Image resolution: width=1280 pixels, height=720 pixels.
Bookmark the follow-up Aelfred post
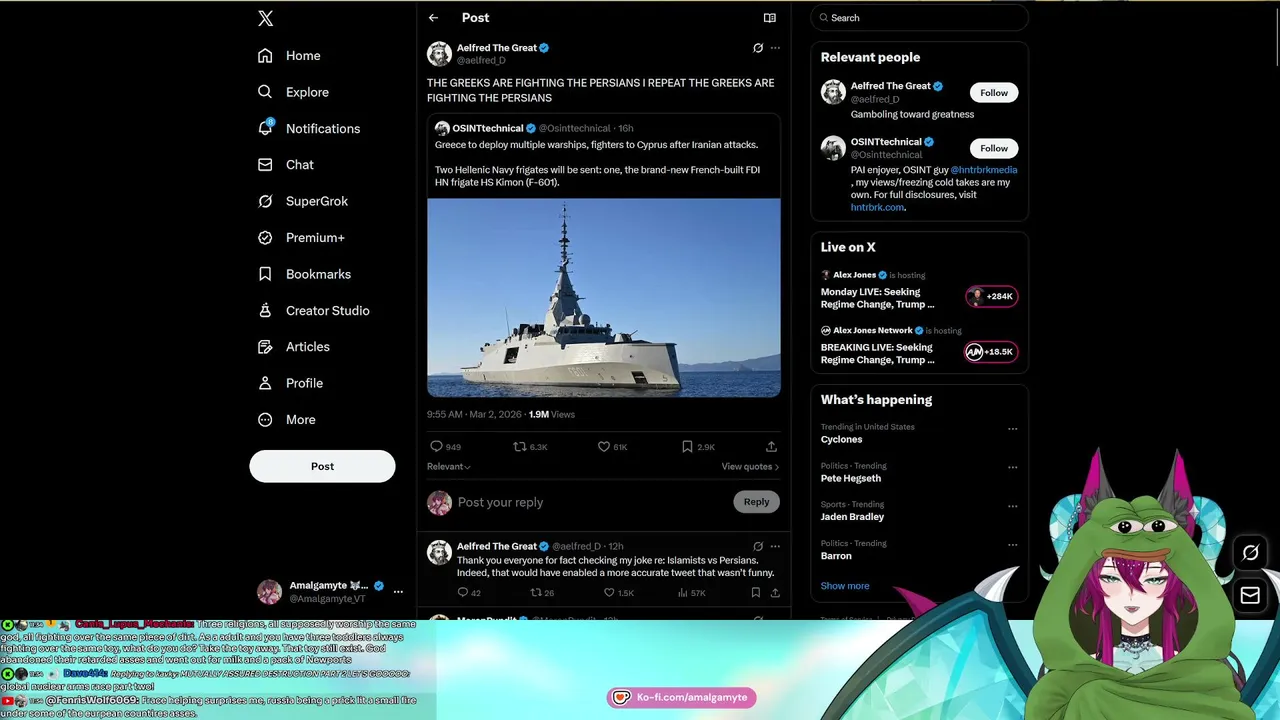pos(756,593)
